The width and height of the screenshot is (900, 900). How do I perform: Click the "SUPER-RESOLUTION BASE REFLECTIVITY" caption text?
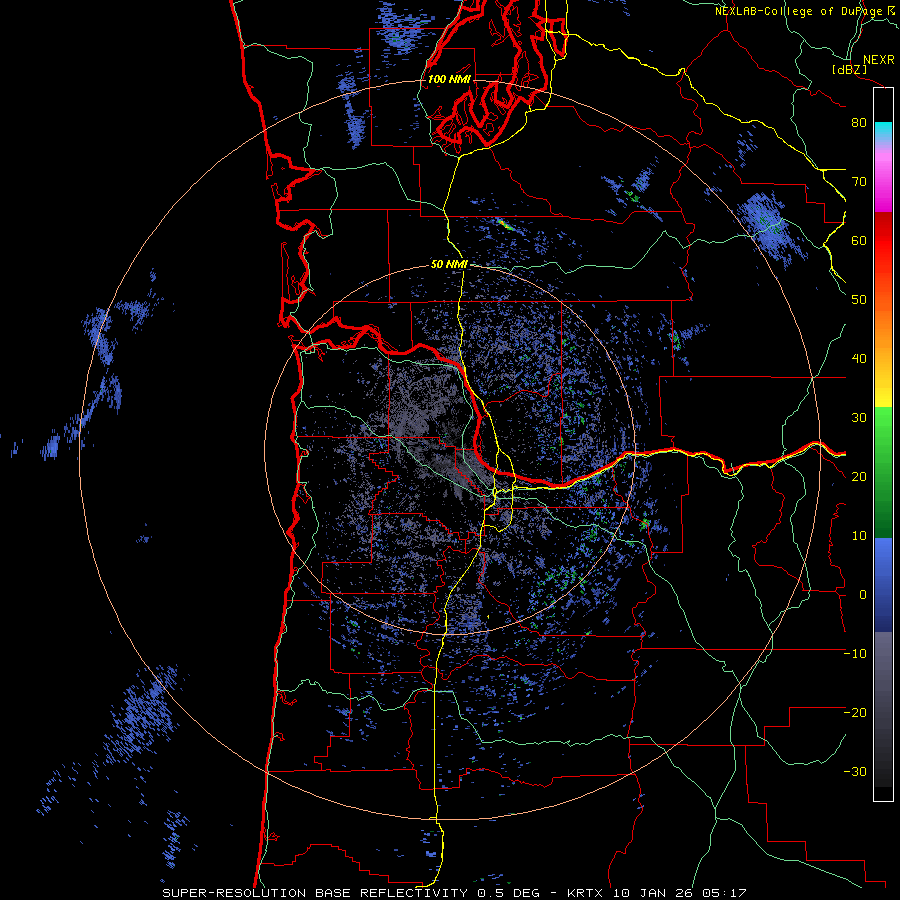click(x=315, y=893)
